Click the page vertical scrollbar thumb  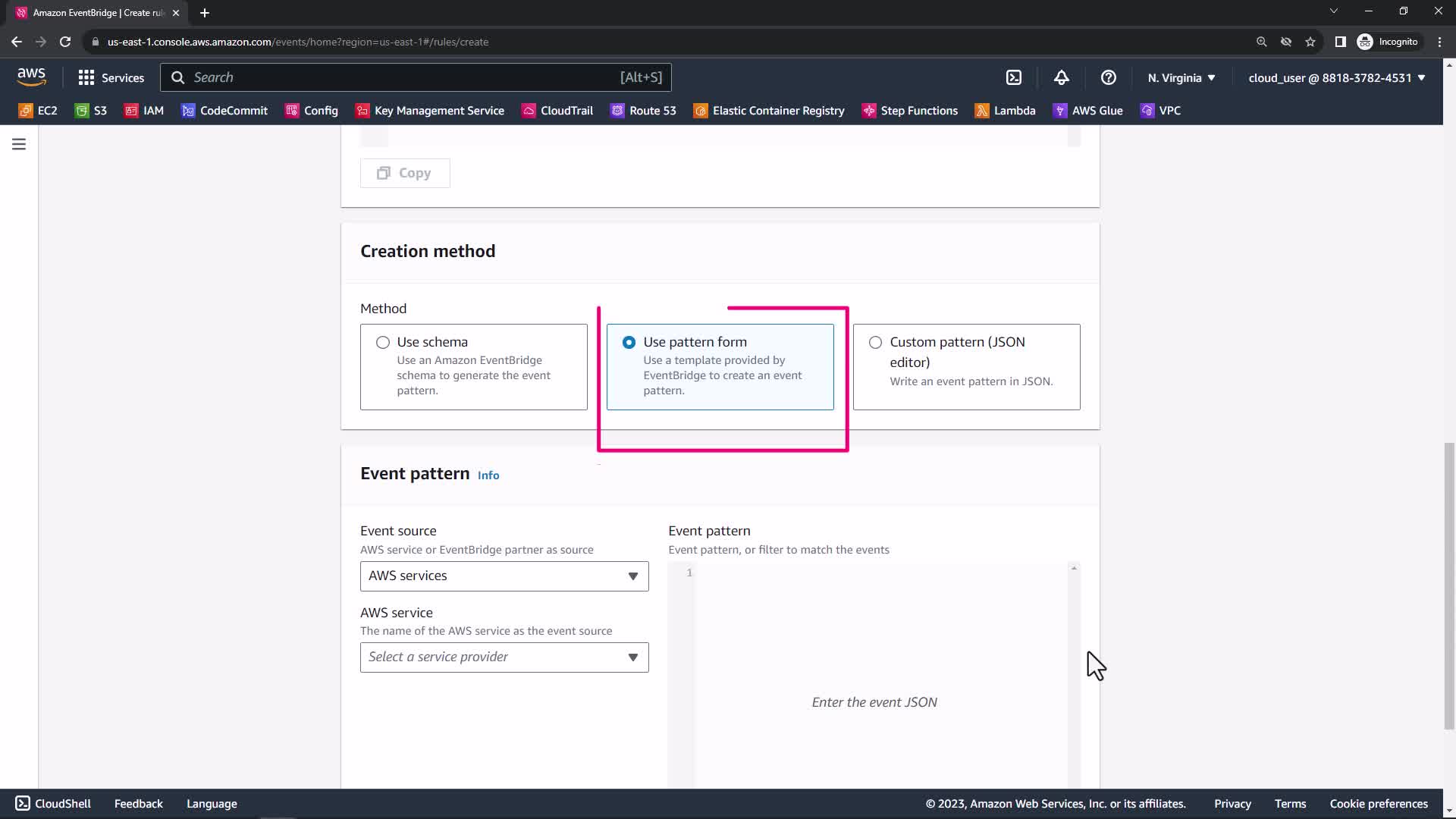click(x=1449, y=584)
